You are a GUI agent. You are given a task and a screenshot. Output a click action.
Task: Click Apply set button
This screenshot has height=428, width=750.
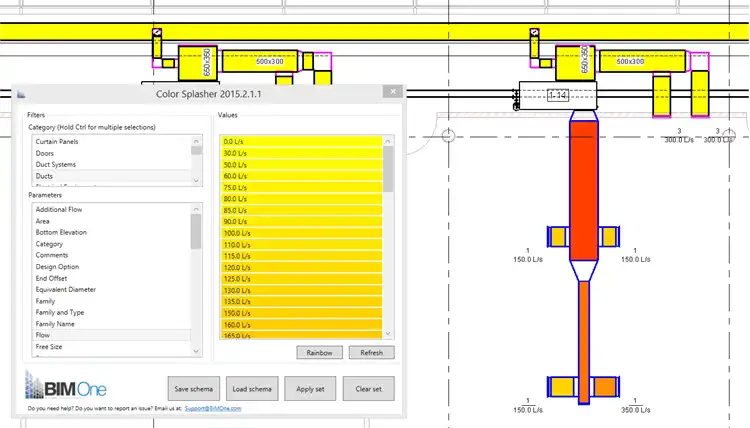click(310, 388)
